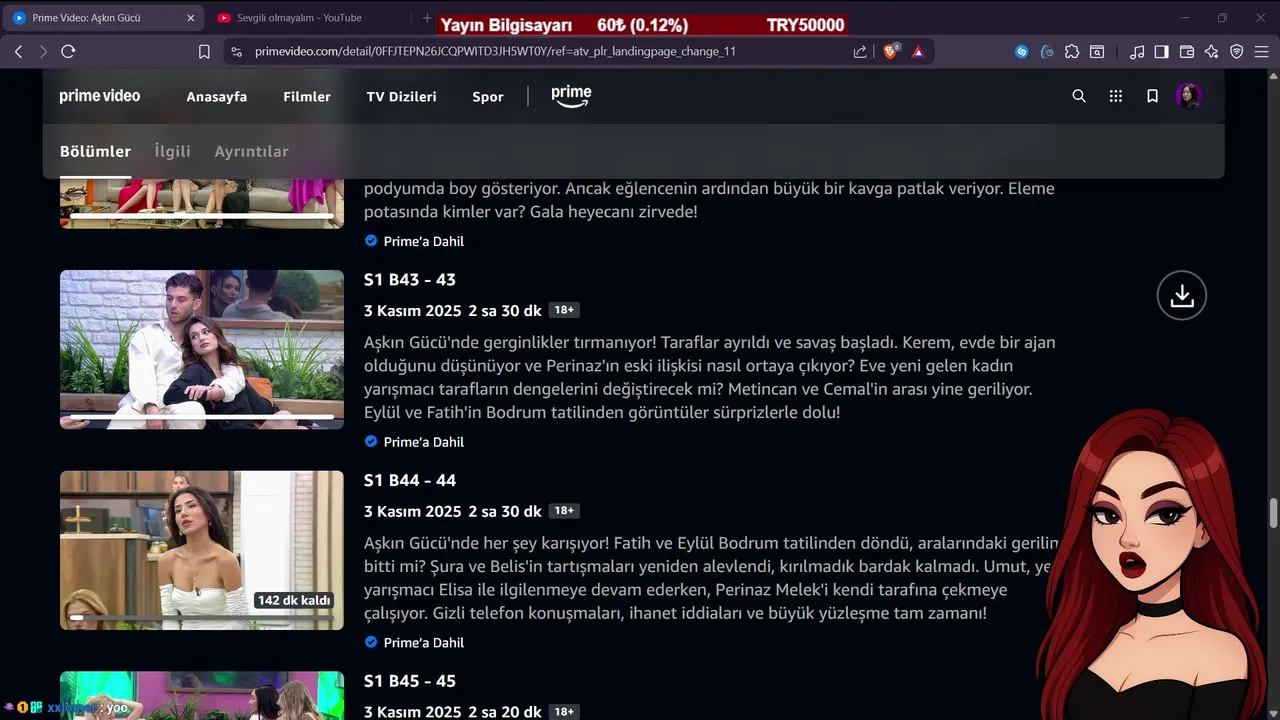This screenshot has width=1280, height=720.
Task: Switch to the İlgili tab
Action: pos(172,151)
